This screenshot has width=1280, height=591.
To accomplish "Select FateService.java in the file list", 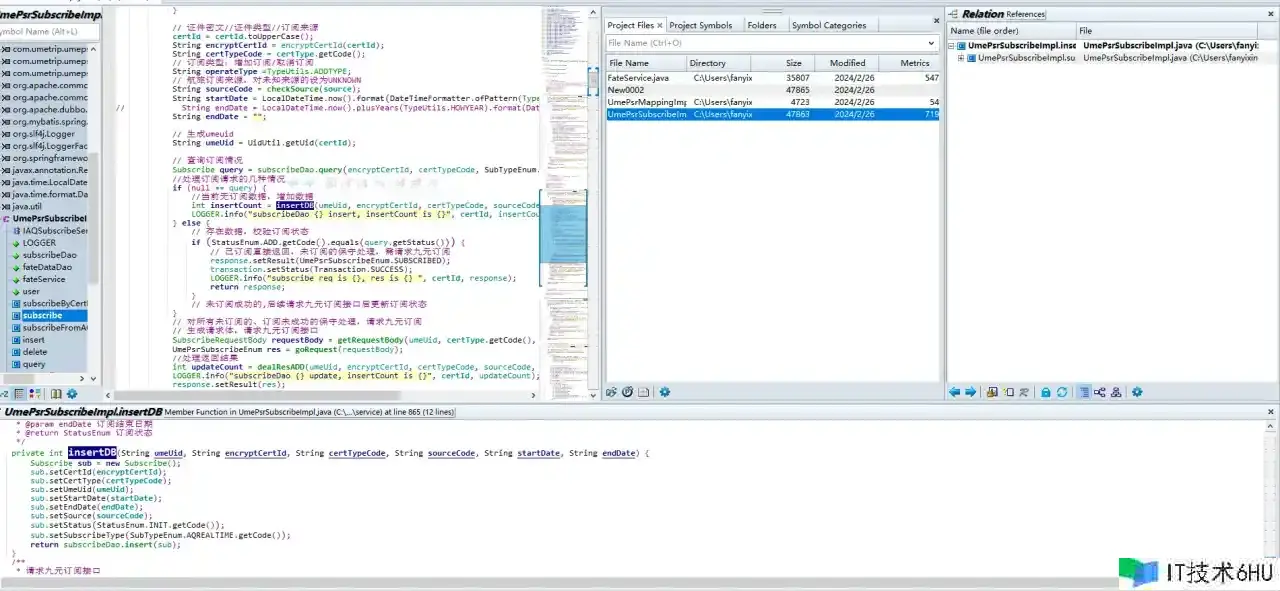I will pos(638,77).
